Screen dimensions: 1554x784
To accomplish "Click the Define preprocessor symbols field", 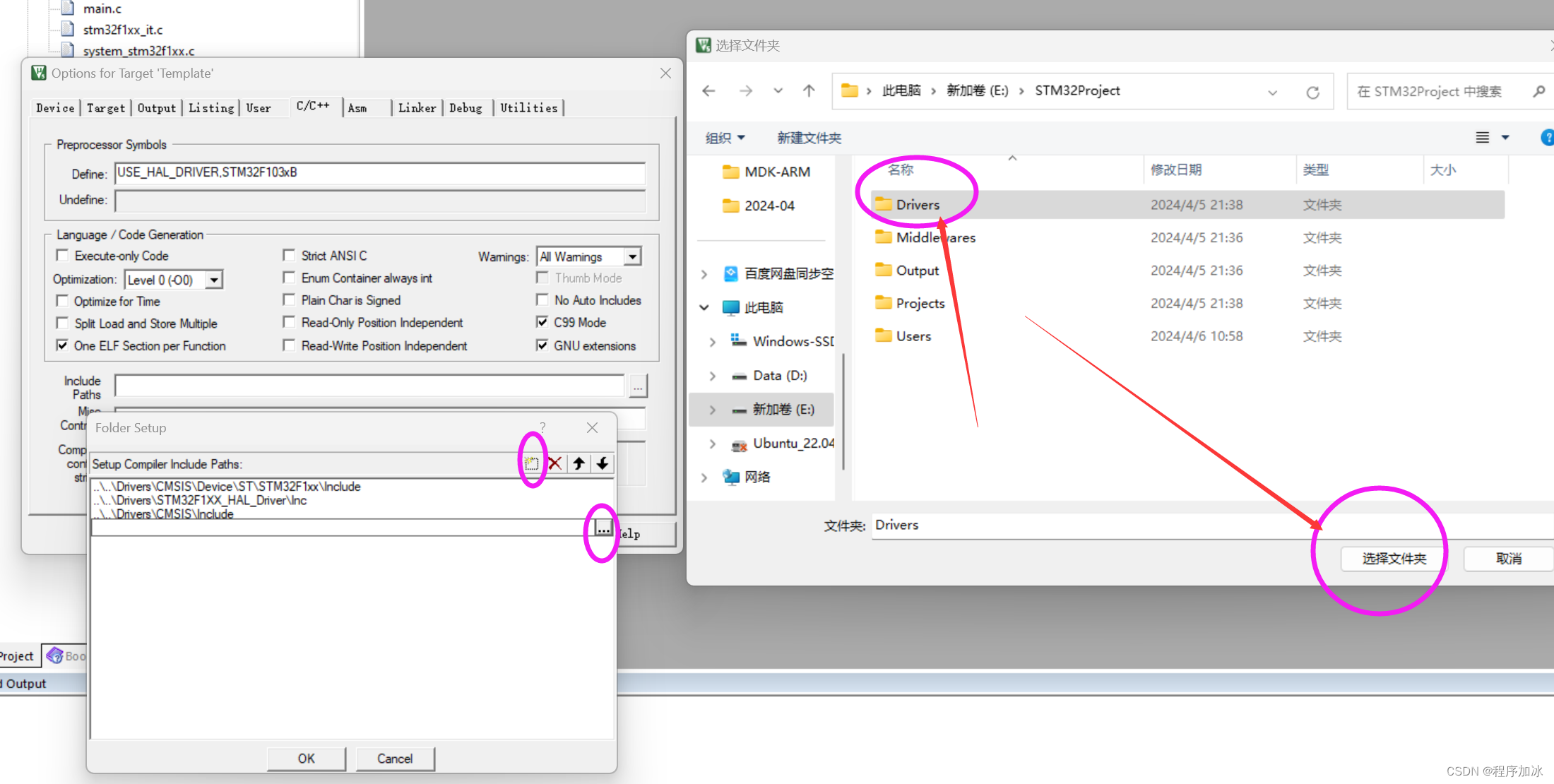I will (x=380, y=173).
